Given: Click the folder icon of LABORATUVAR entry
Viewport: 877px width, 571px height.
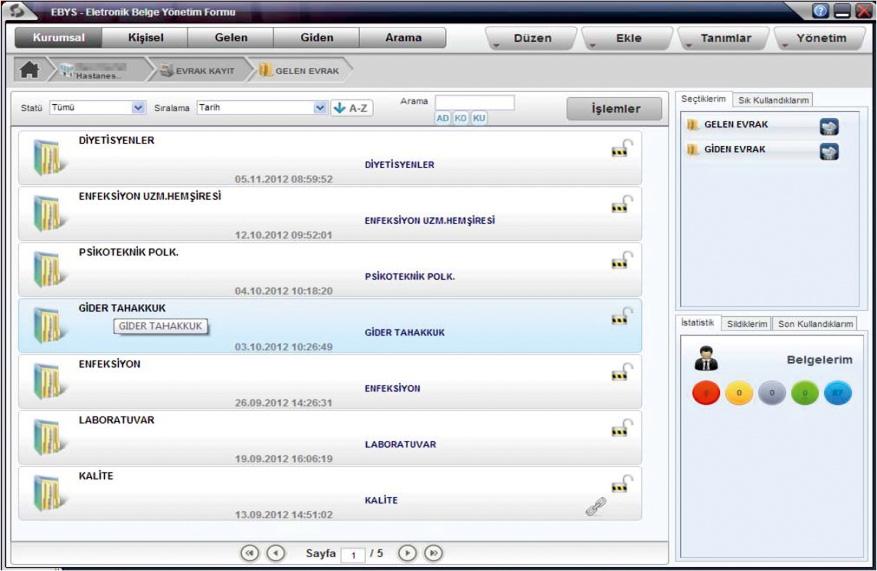Looking at the screenshot, I should (47, 438).
